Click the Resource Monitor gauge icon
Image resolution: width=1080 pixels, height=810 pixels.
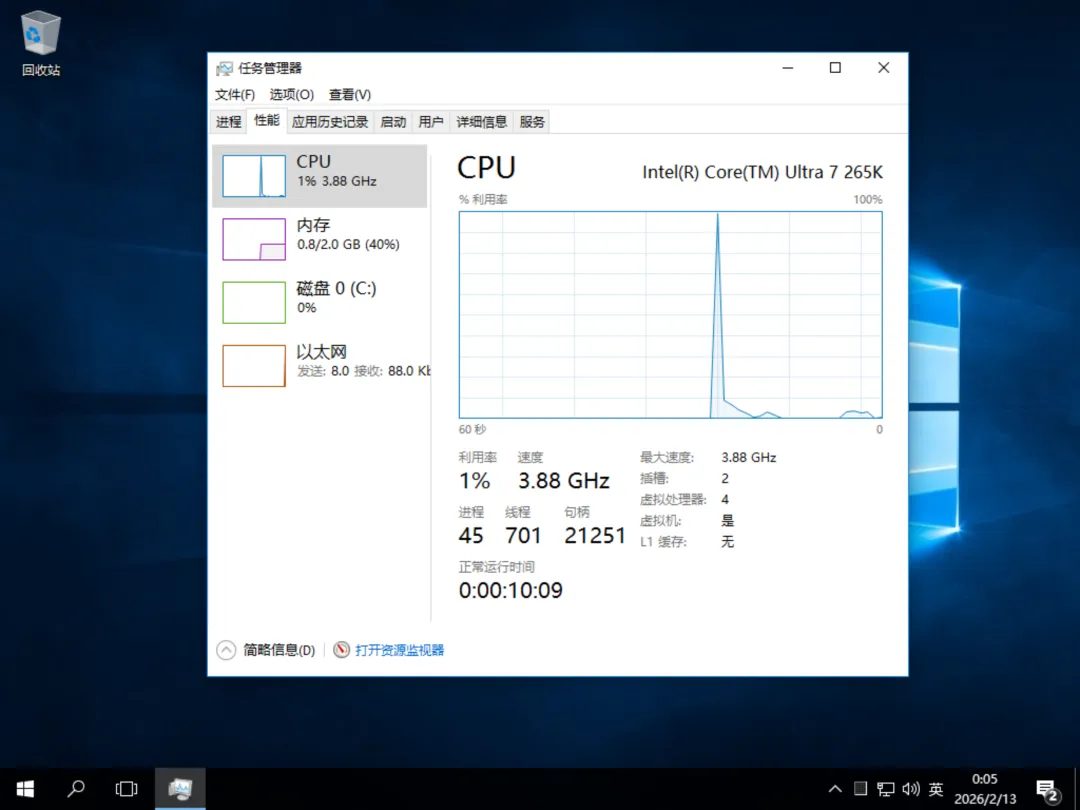pyautogui.click(x=341, y=650)
